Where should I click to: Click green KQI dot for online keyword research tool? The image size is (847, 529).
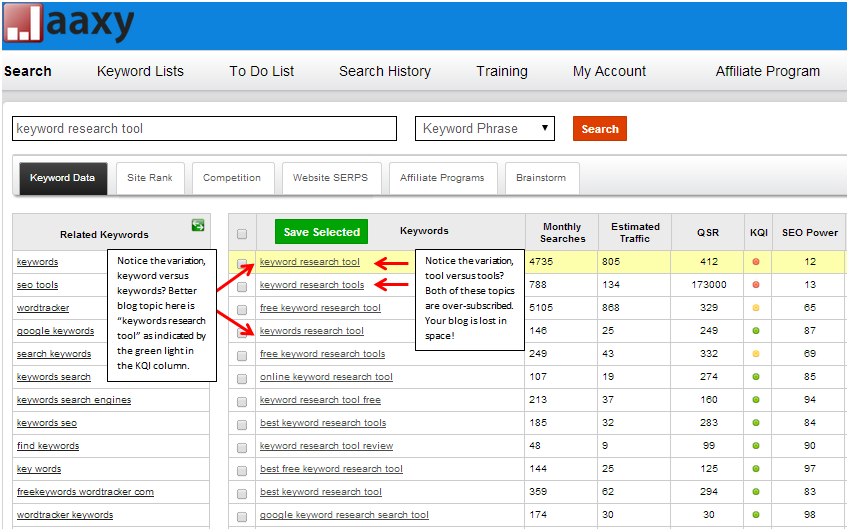pyautogui.click(x=756, y=377)
